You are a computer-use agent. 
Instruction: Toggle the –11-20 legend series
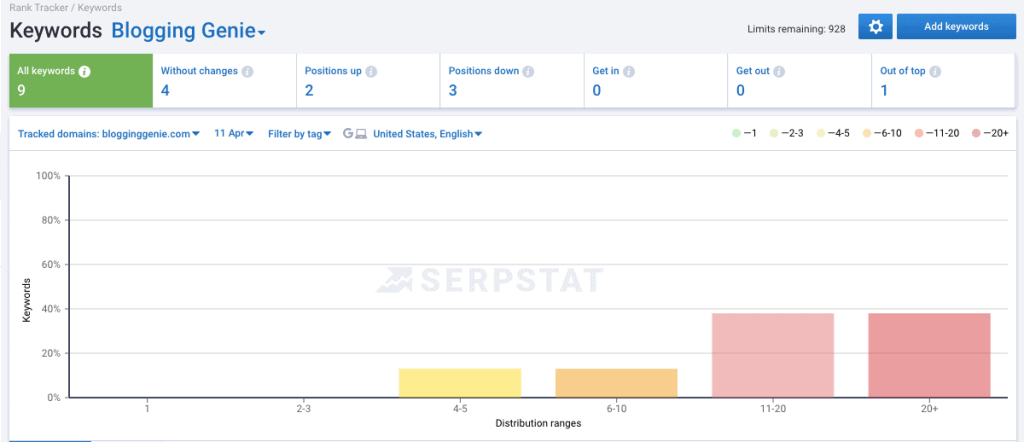coord(936,133)
